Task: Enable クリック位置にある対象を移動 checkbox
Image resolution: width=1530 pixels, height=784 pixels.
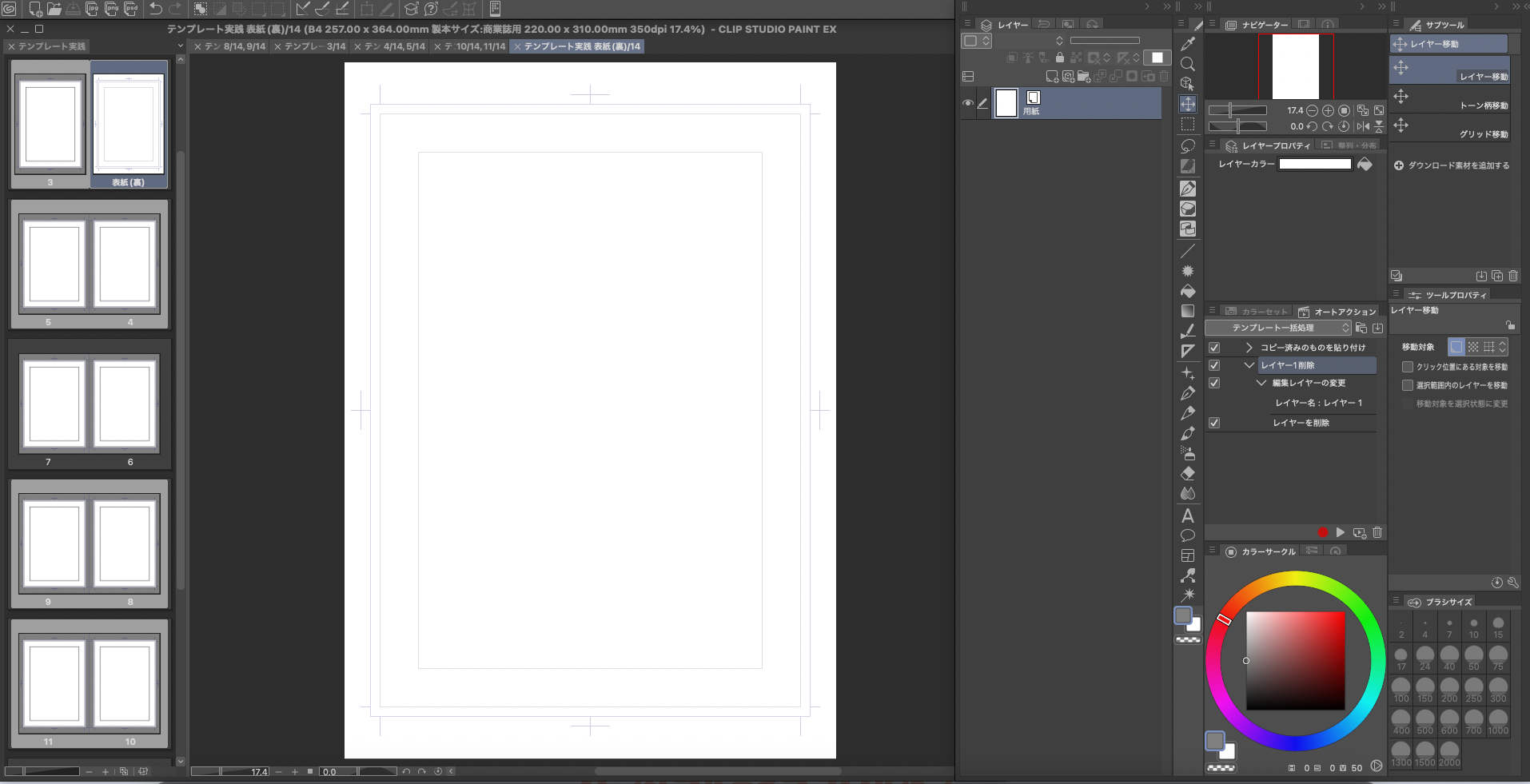Action: (1408, 367)
